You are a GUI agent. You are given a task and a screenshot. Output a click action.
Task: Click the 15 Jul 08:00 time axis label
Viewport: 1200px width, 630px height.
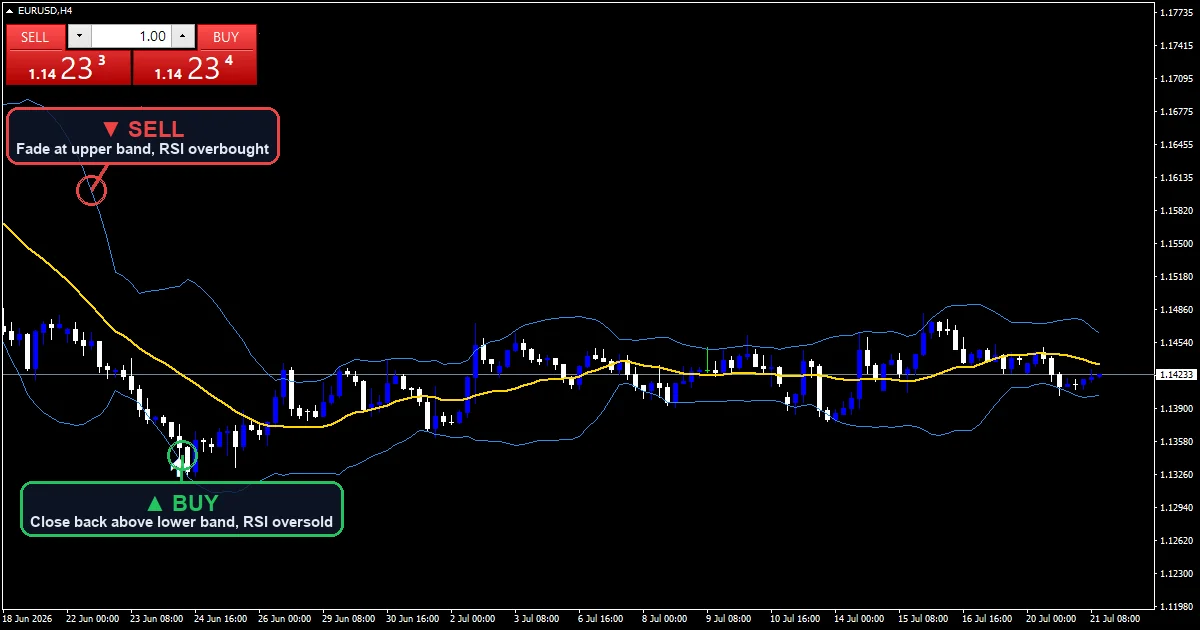[x=925, y=619]
